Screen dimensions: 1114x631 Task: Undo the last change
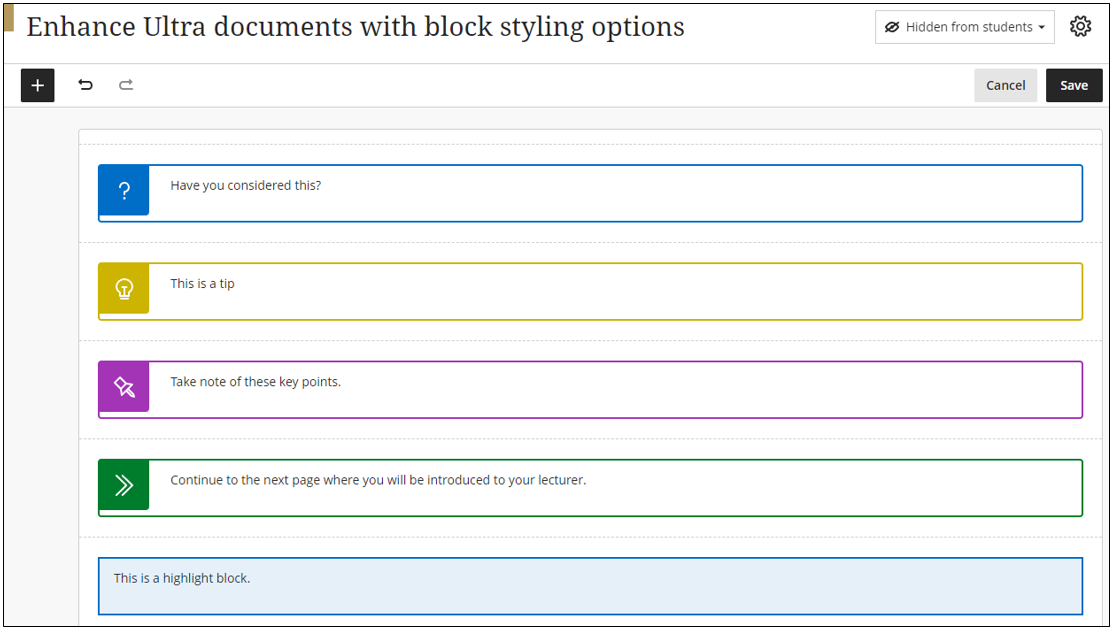[x=86, y=85]
